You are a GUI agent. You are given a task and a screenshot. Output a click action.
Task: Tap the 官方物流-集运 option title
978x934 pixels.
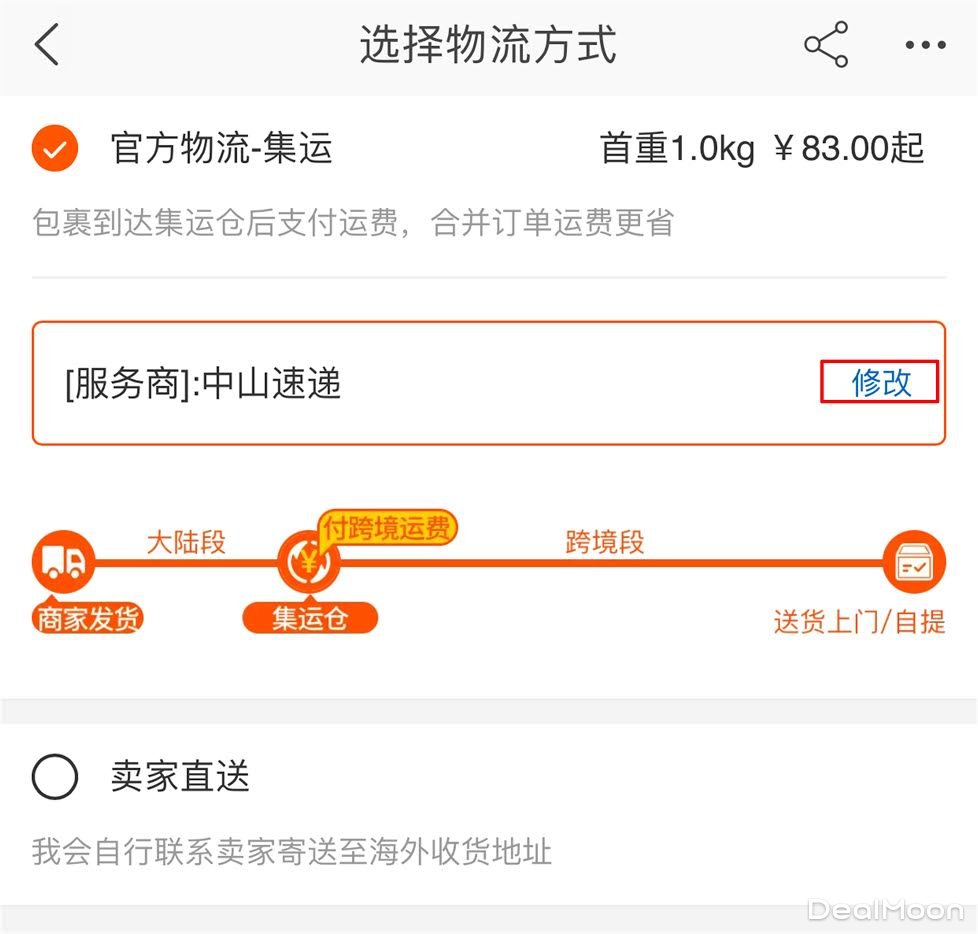pyautogui.click(x=221, y=150)
